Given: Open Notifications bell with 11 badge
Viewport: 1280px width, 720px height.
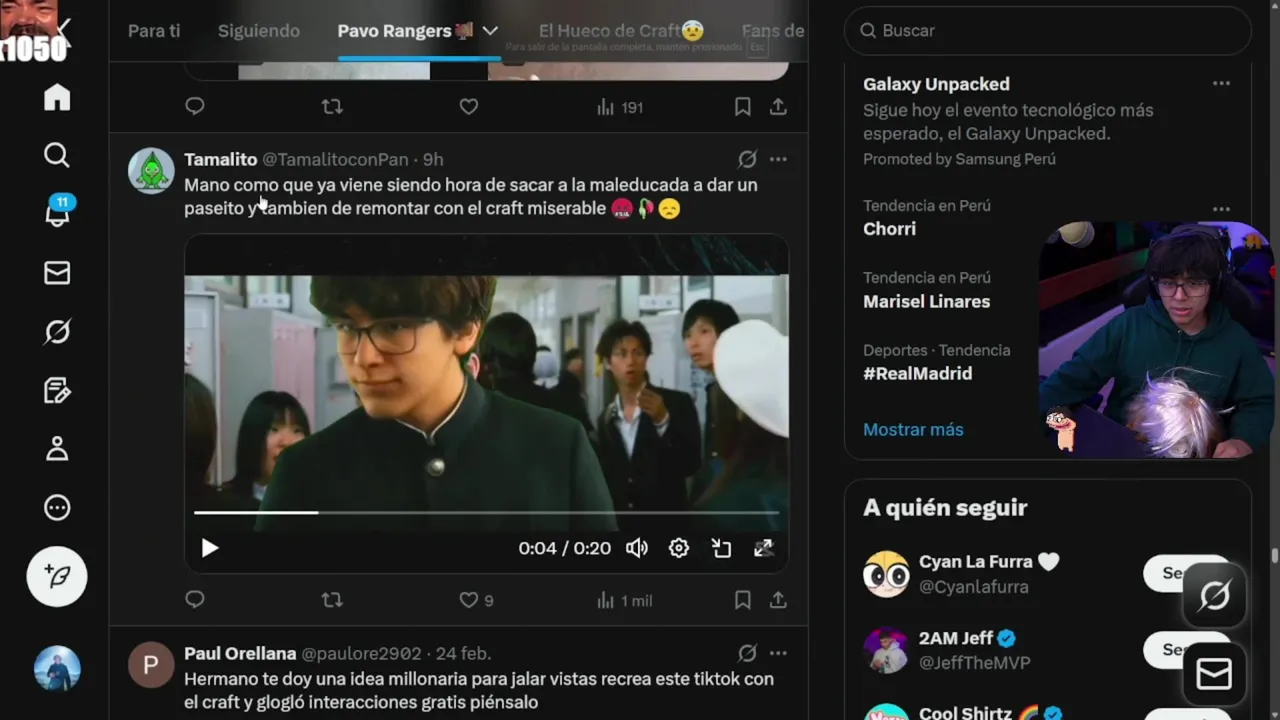Looking at the screenshot, I should click(x=57, y=213).
